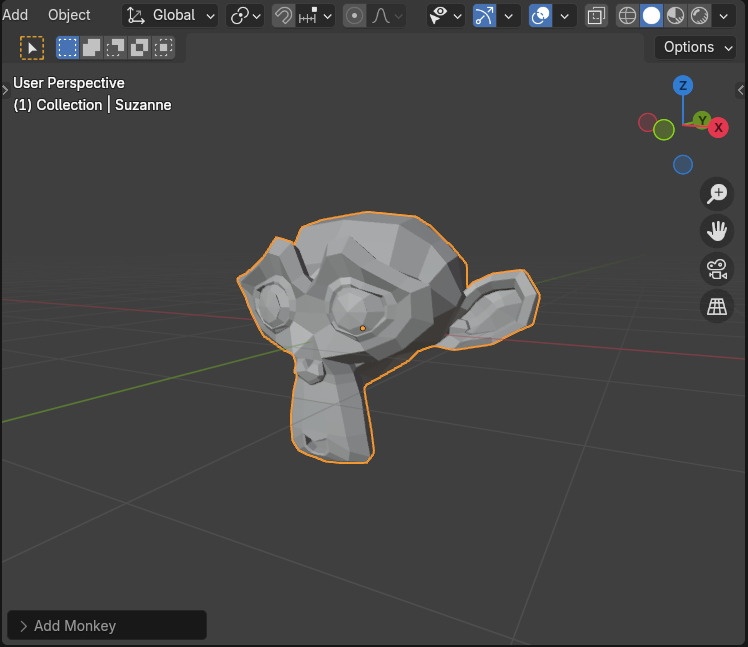Switch to Solid shading
Viewport: 748px width, 647px height.
click(x=651, y=16)
